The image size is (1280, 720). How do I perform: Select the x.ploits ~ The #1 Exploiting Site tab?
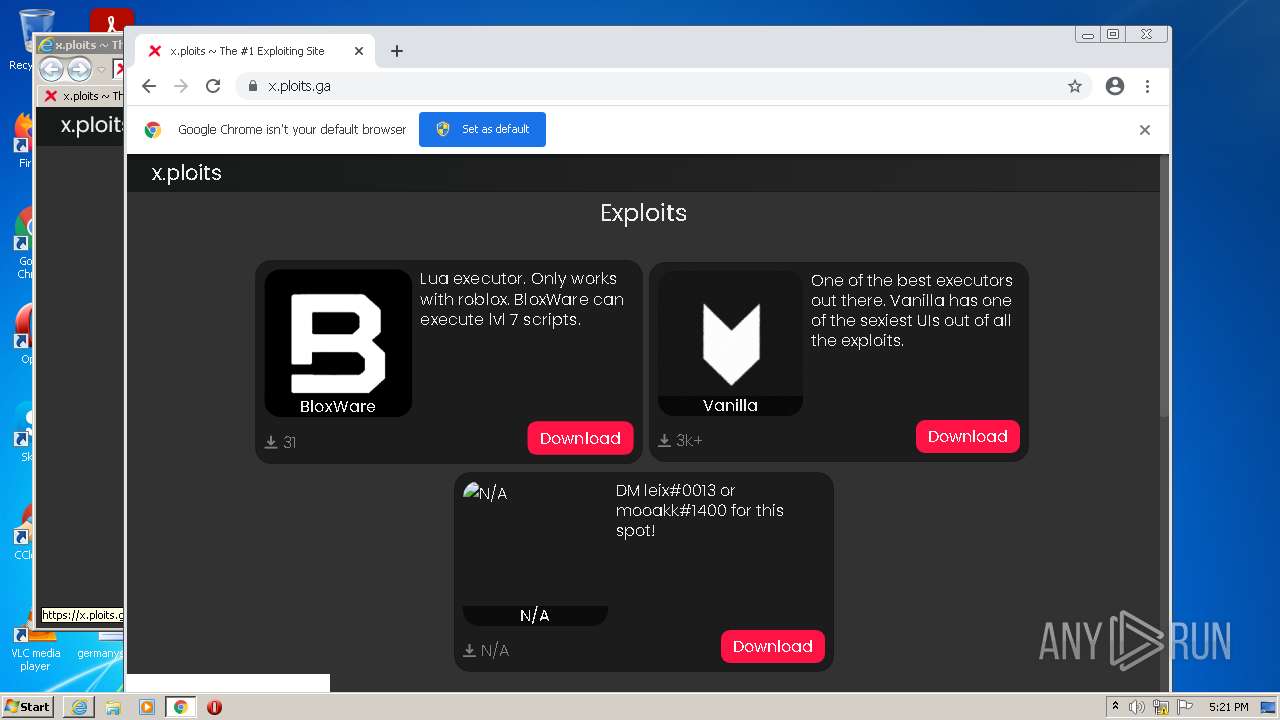tap(255, 51)
